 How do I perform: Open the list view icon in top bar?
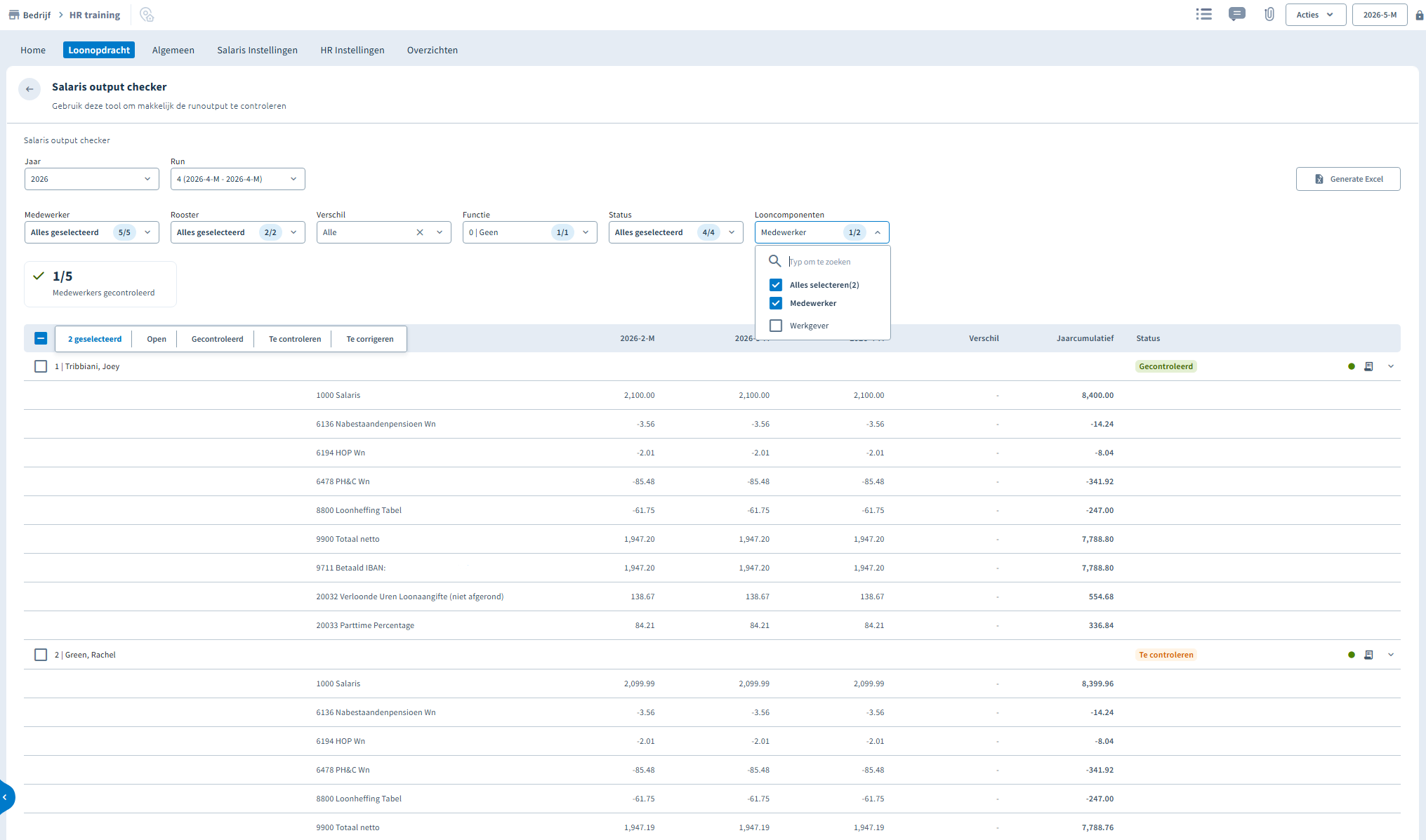click(x=1204, y=14)
